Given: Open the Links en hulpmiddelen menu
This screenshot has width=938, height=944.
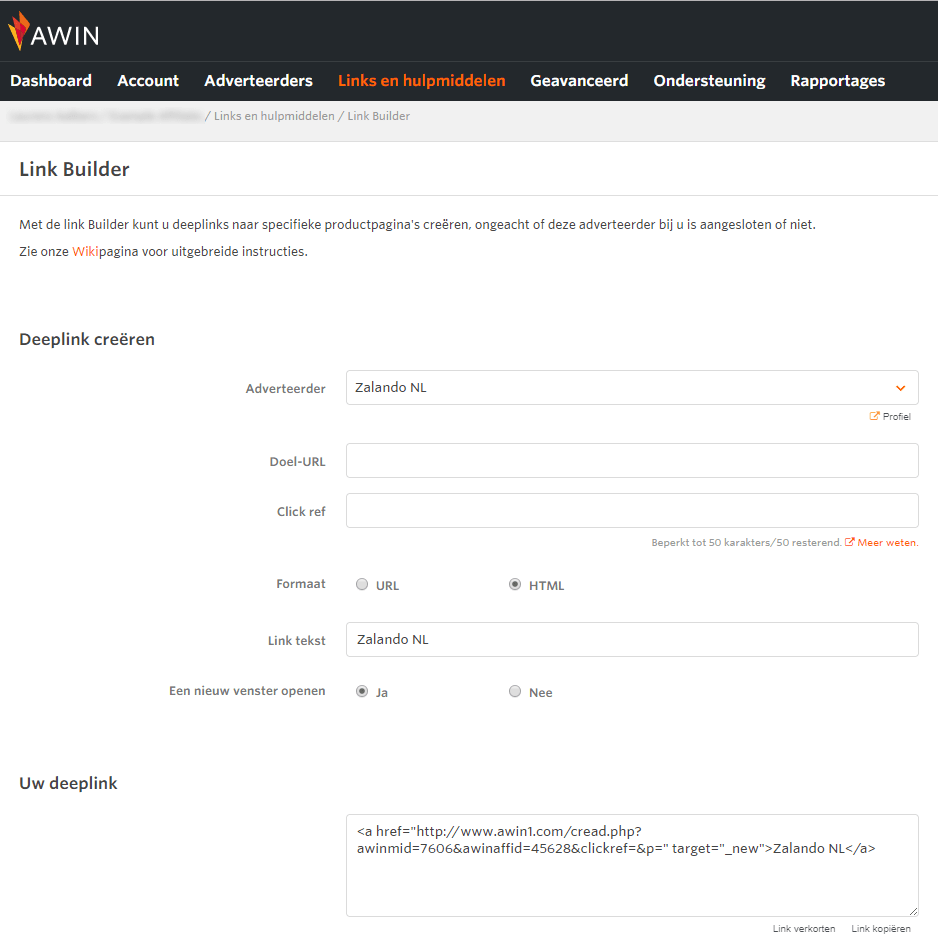Looking at the screenshot, I should [421, 81].
